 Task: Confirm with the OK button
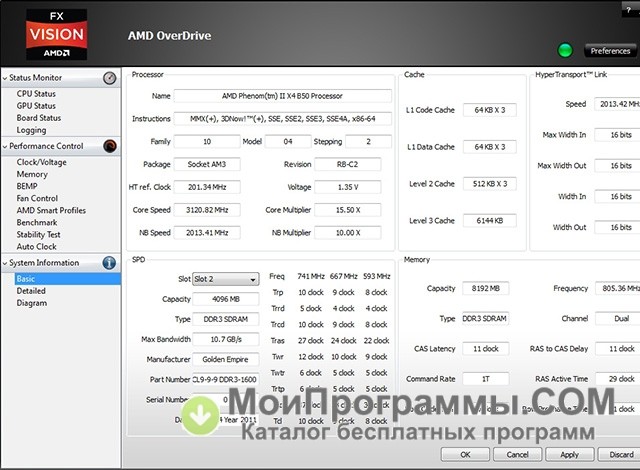[x=465, y=454]
